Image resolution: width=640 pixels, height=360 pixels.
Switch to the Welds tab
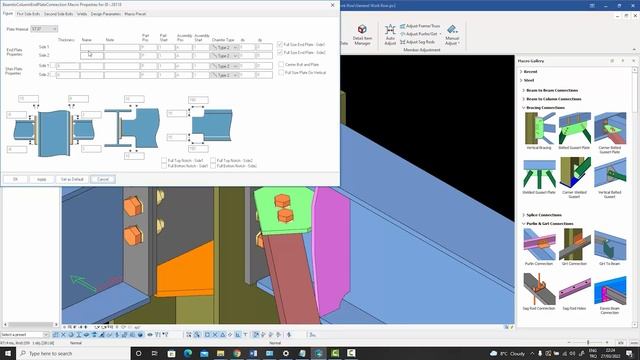point(82,14)
